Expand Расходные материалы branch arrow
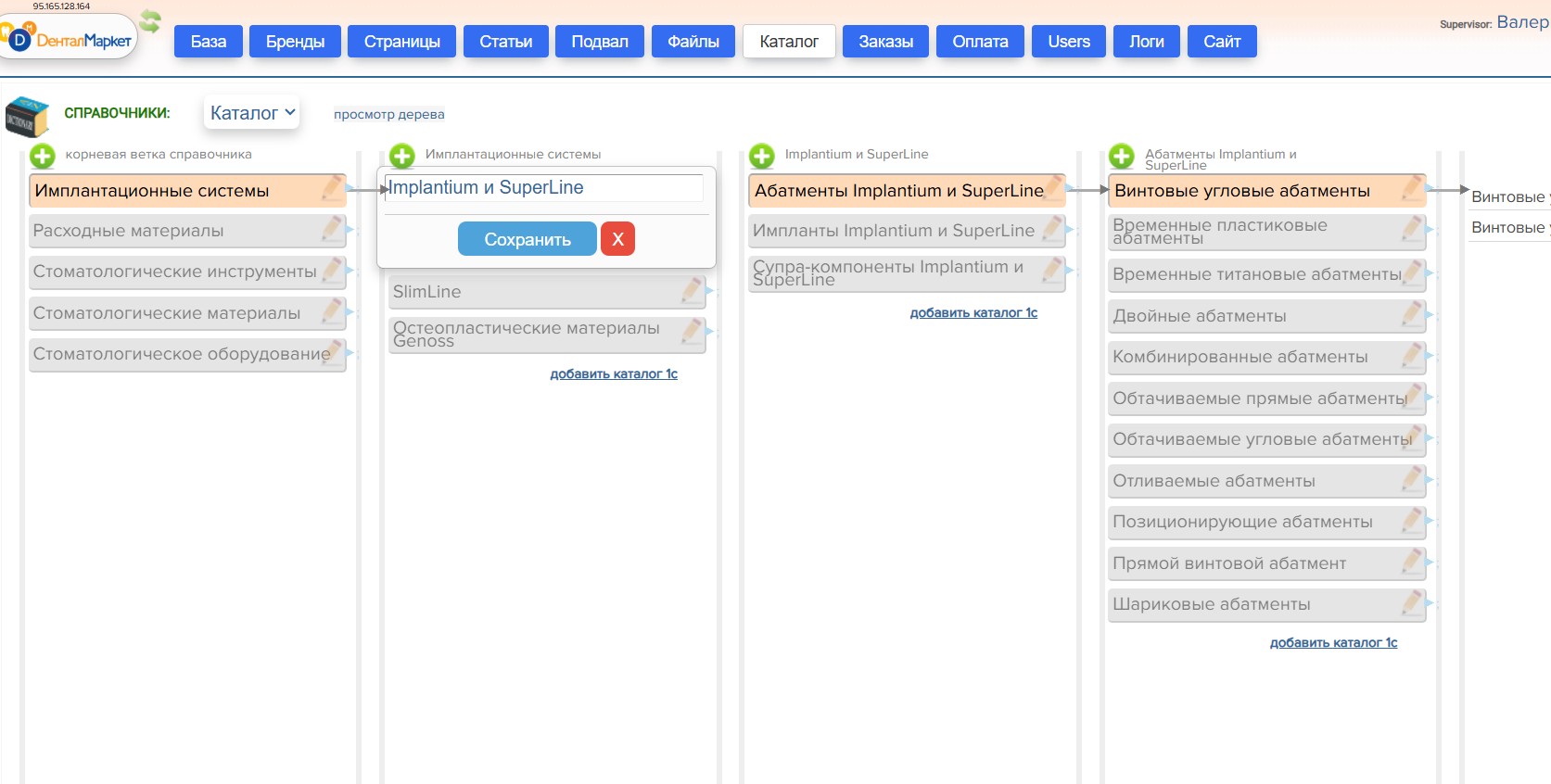 (350, 231)
